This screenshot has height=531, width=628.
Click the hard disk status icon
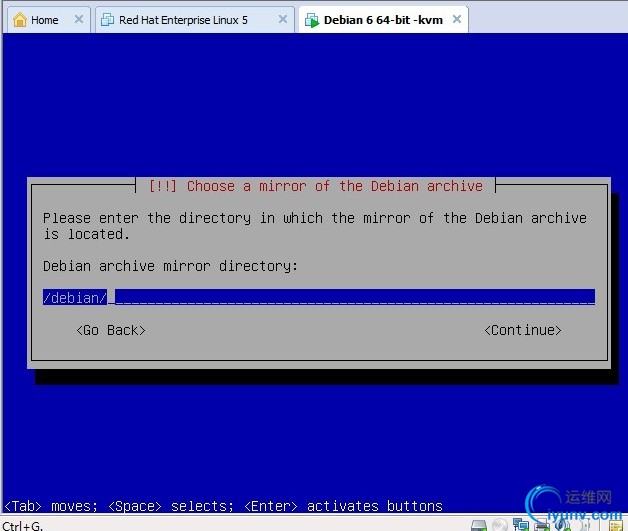coord(479,525)
